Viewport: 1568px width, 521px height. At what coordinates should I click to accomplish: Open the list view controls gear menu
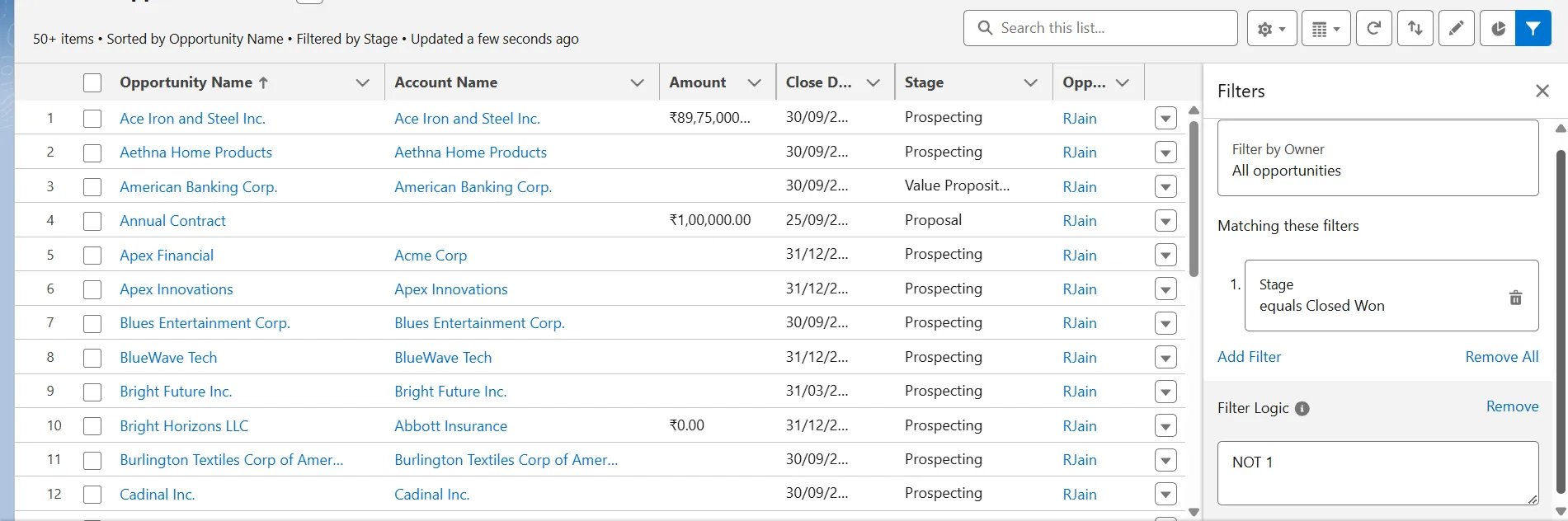(1271, 29)
